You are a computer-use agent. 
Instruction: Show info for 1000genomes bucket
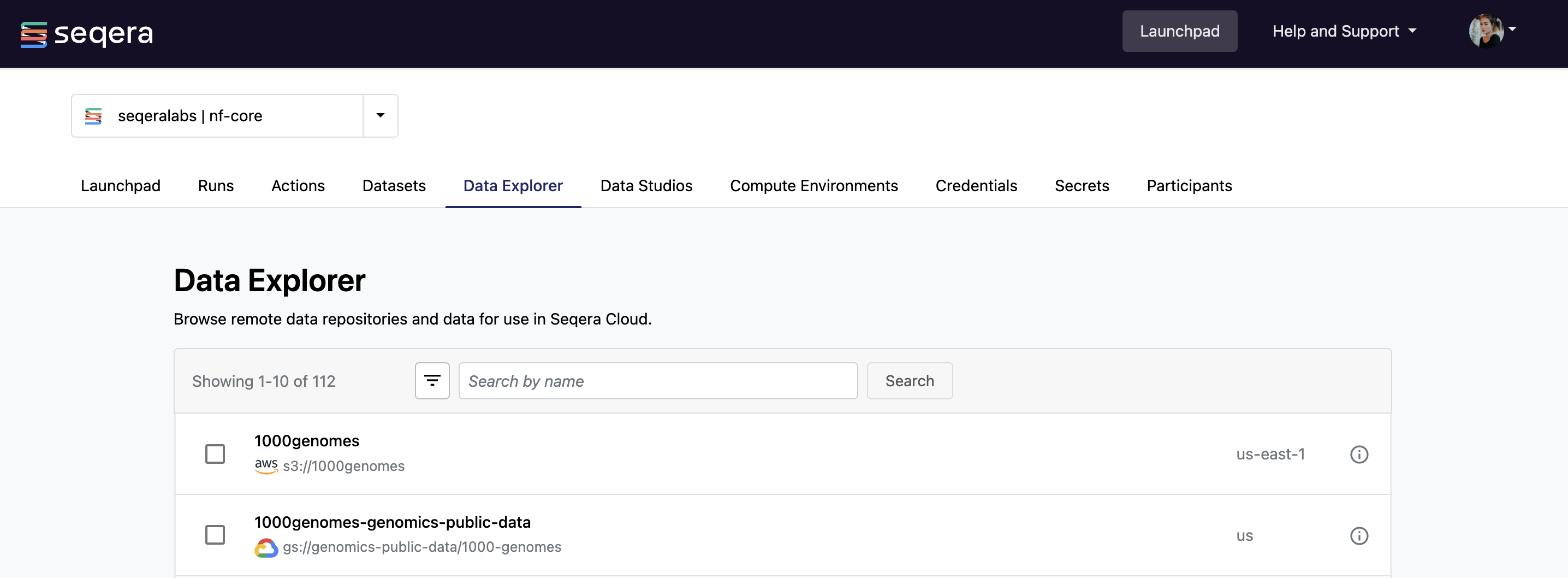tap(1358, 455)
